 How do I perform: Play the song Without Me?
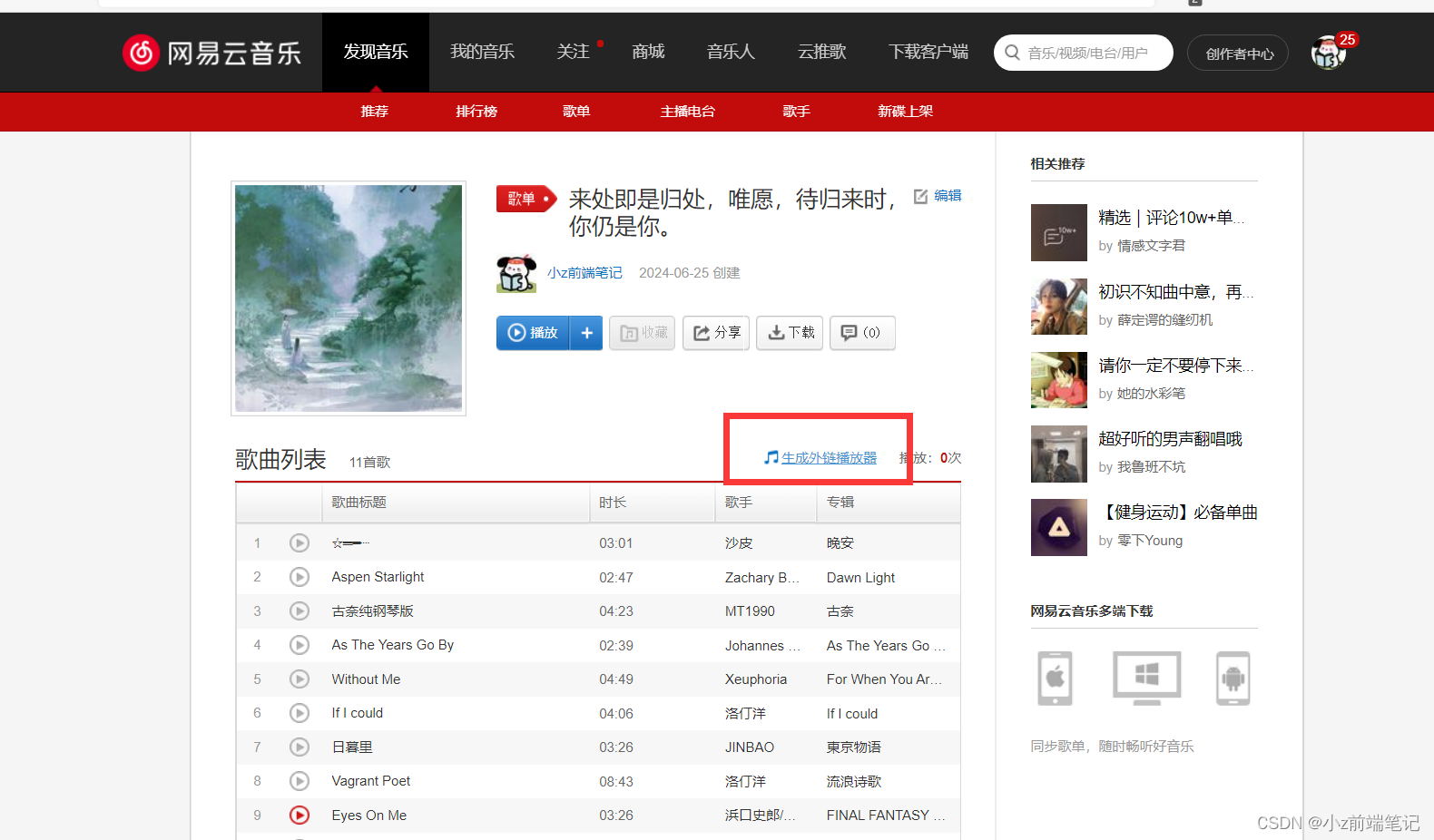[x=300, y=679]
